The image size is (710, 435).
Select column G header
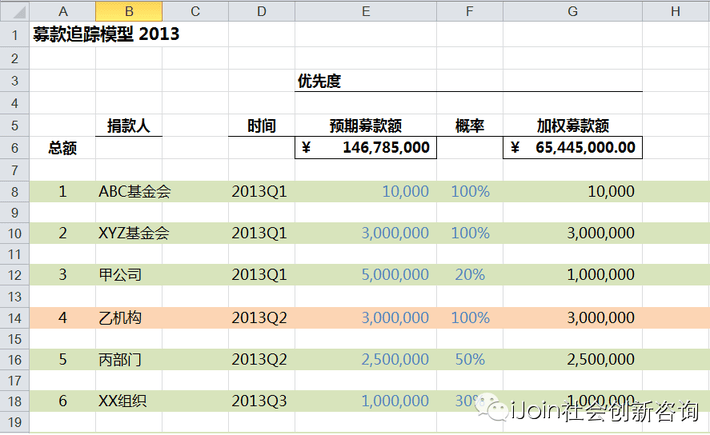[573, 11]
